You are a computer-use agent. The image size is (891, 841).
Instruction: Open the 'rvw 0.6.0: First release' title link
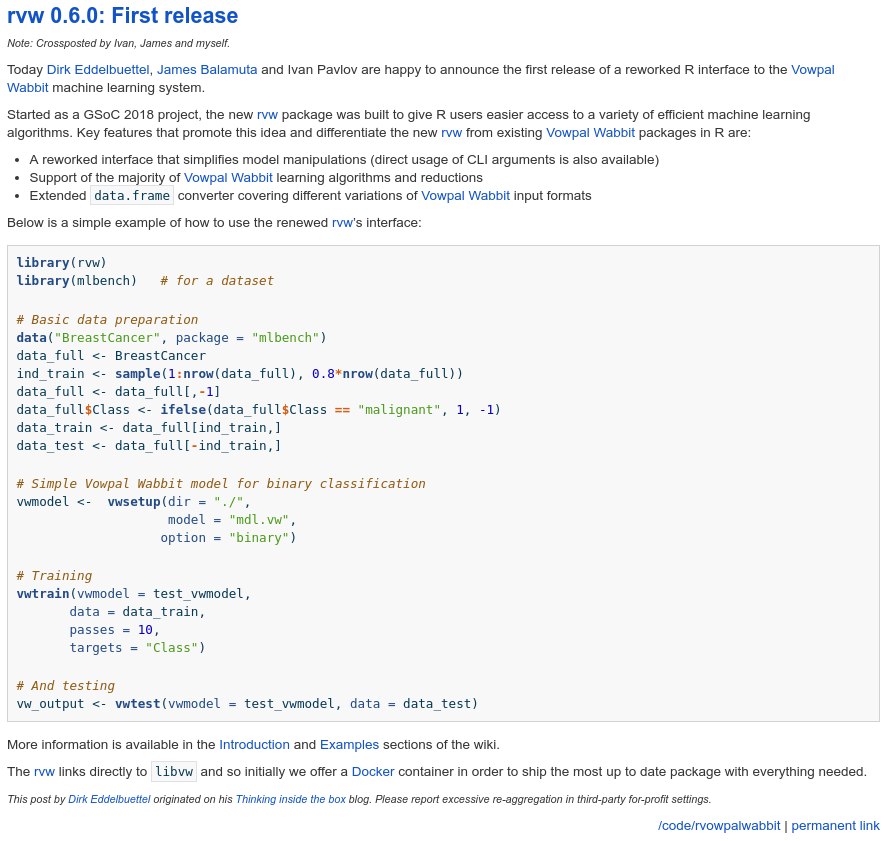point(122,15)
